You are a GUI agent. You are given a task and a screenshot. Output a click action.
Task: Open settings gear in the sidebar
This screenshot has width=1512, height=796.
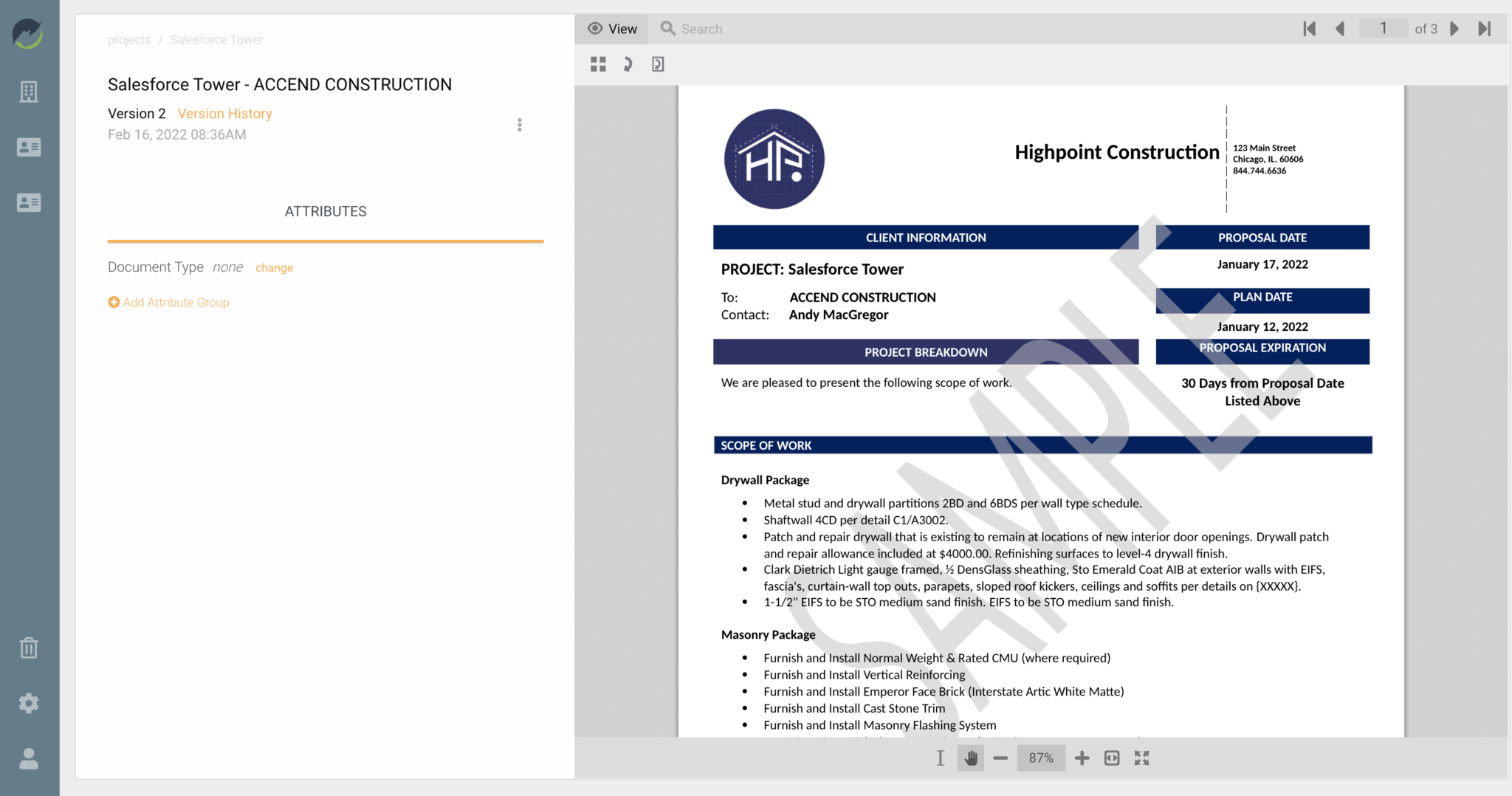click(29, 703)
